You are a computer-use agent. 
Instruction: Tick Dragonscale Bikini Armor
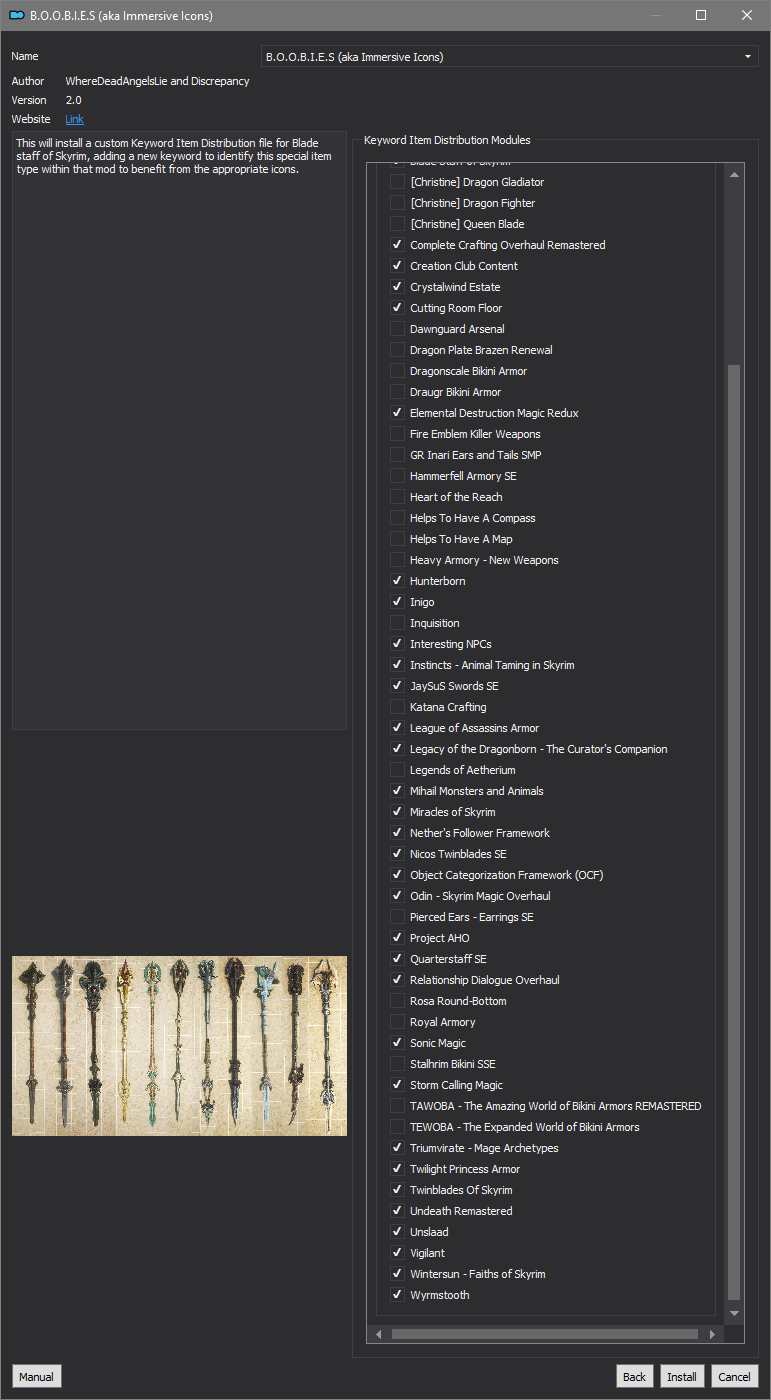pos(397,371)
